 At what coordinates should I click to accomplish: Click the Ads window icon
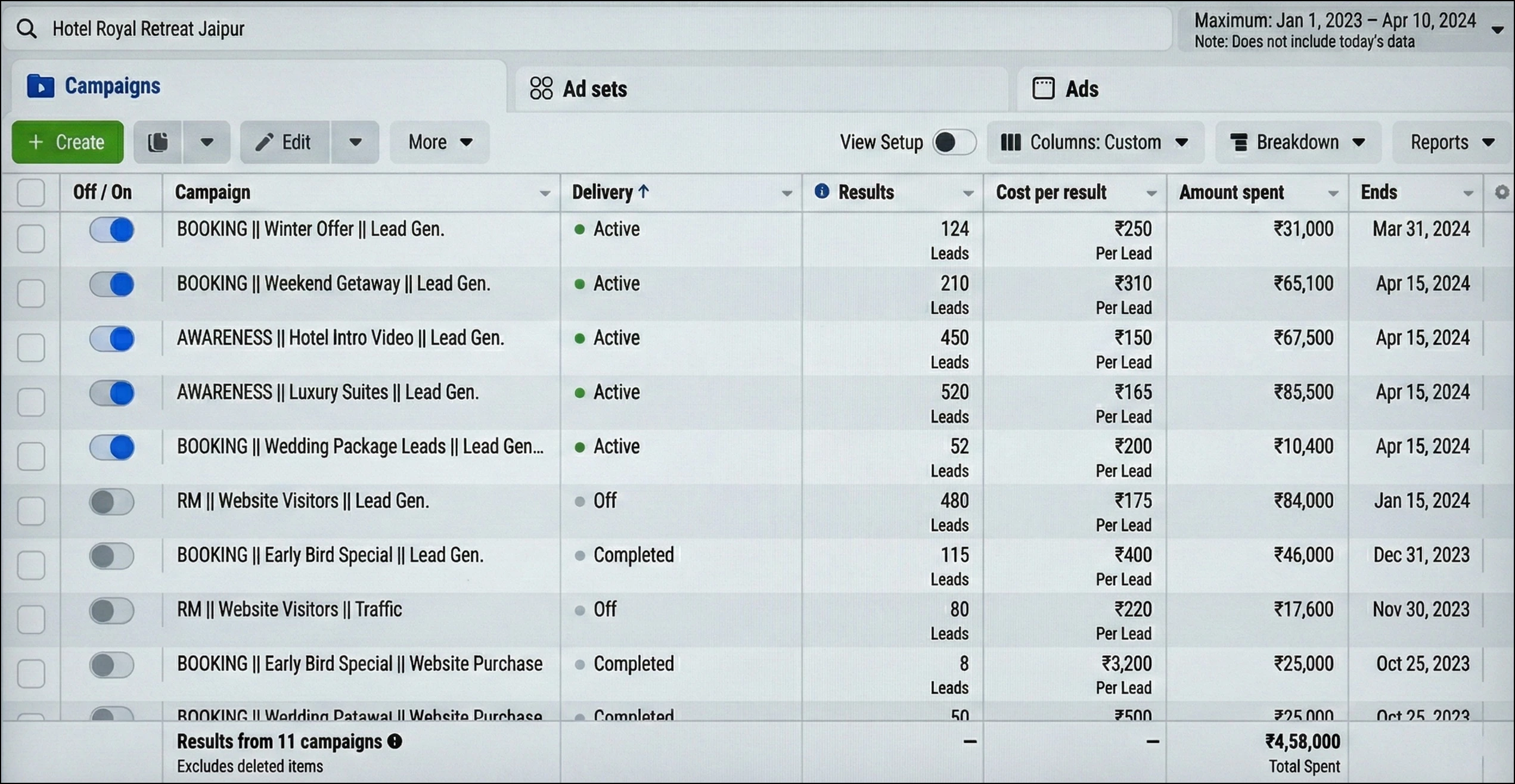[1043, 89]
